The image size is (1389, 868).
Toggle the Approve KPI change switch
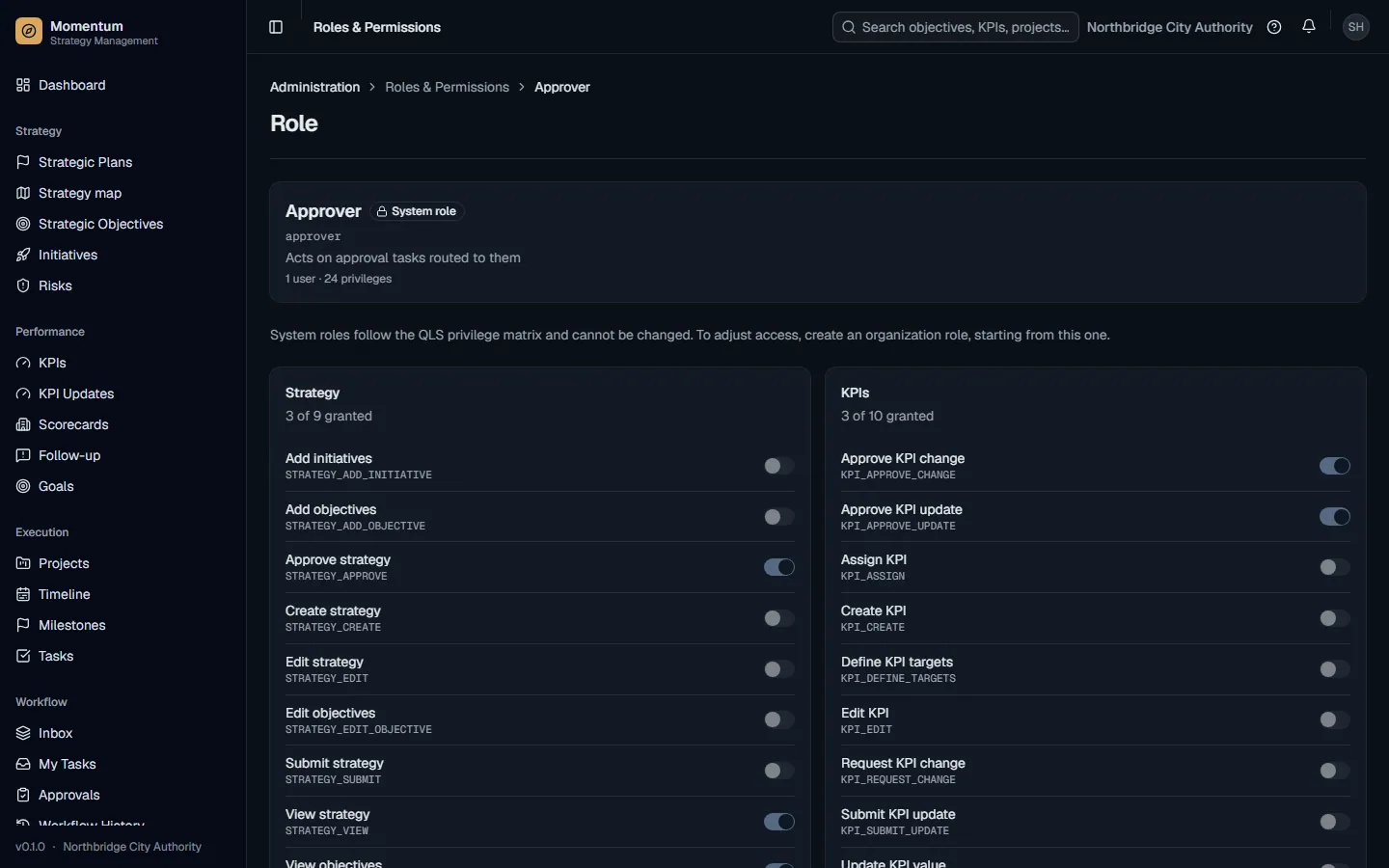tap(1335, 466)
